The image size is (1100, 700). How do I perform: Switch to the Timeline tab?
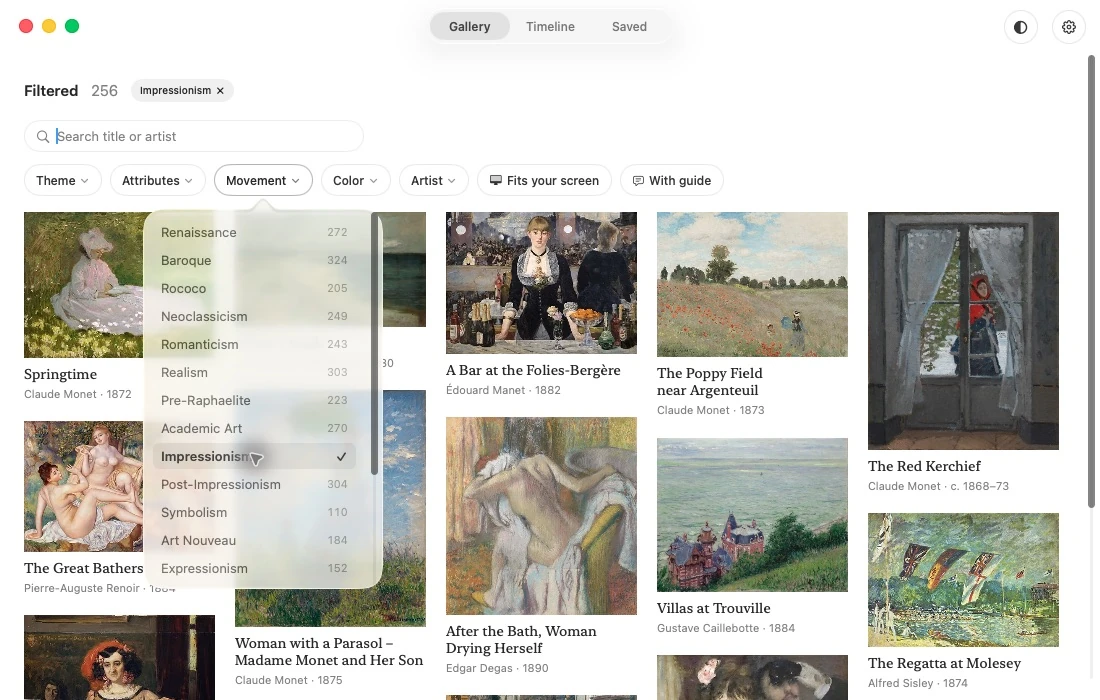(x=550, y=27)
